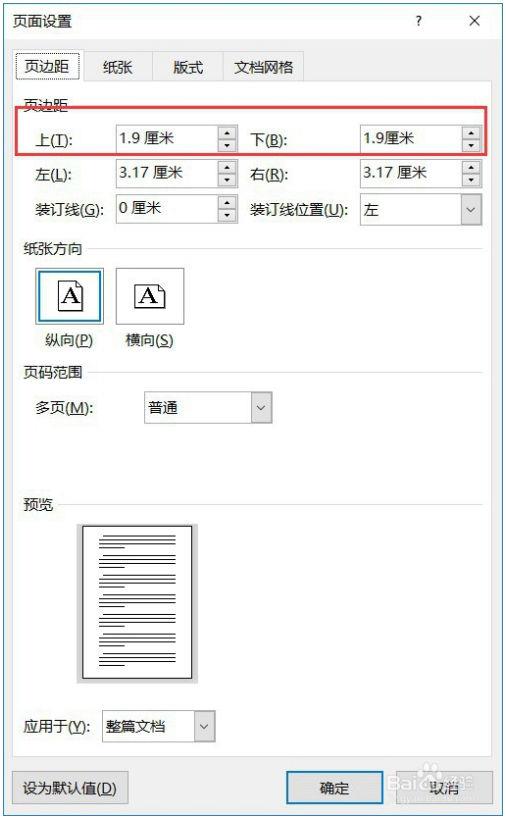Increase the gutter (装订线) value
The image size is (506, 819).
[x=227, y=202]
